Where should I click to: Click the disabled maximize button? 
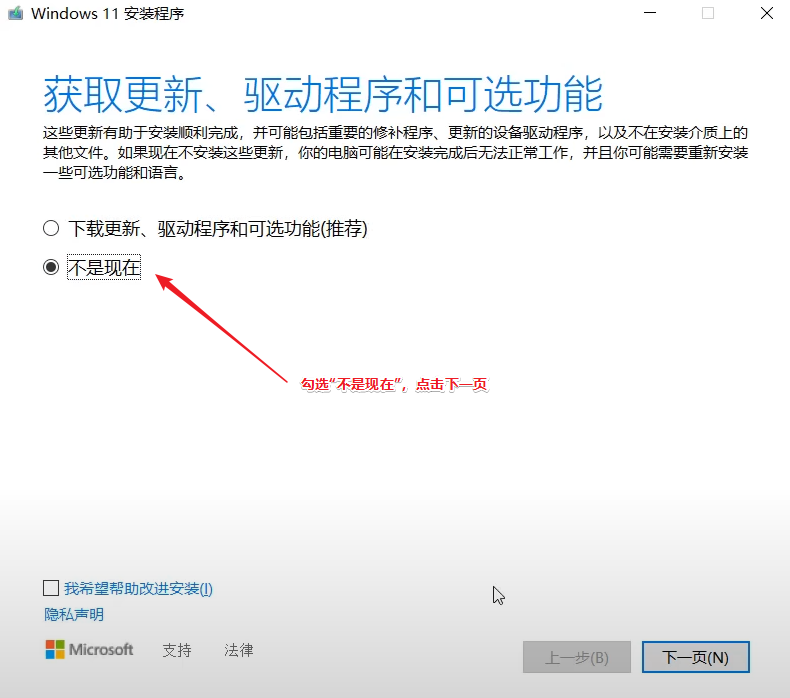pyautogui.click(x=708, y=14)
